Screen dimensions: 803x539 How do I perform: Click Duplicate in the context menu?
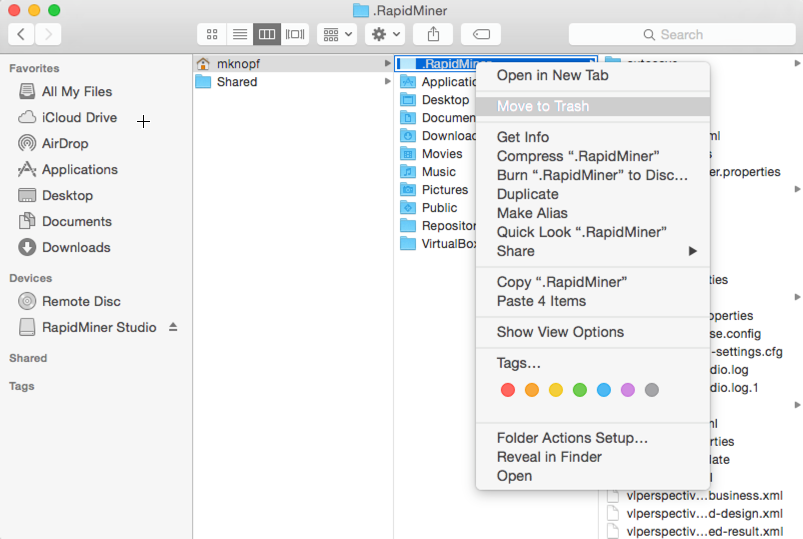(528, 194)
